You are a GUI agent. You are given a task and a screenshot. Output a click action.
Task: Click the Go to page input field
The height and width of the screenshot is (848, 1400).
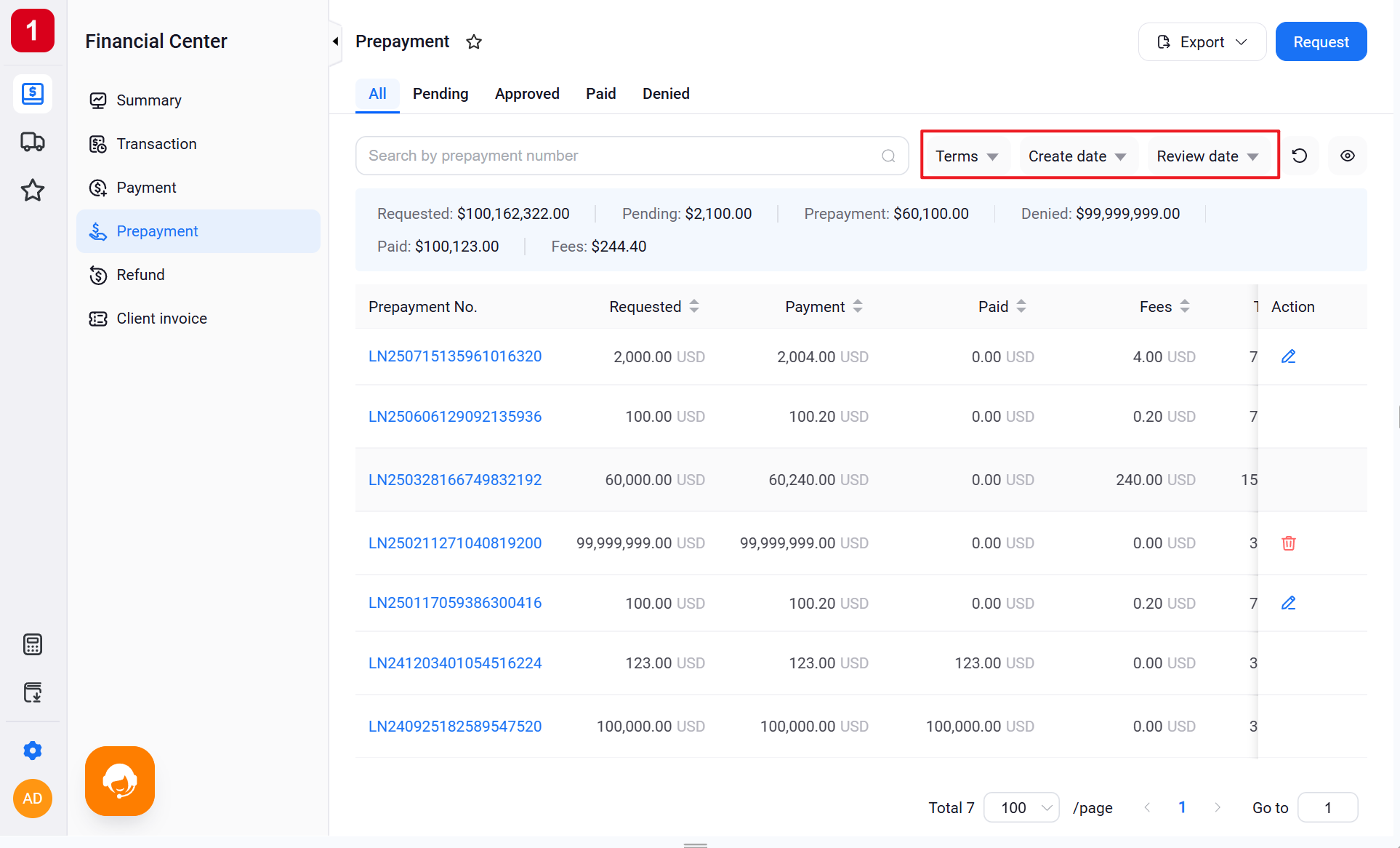[1327, 808]
